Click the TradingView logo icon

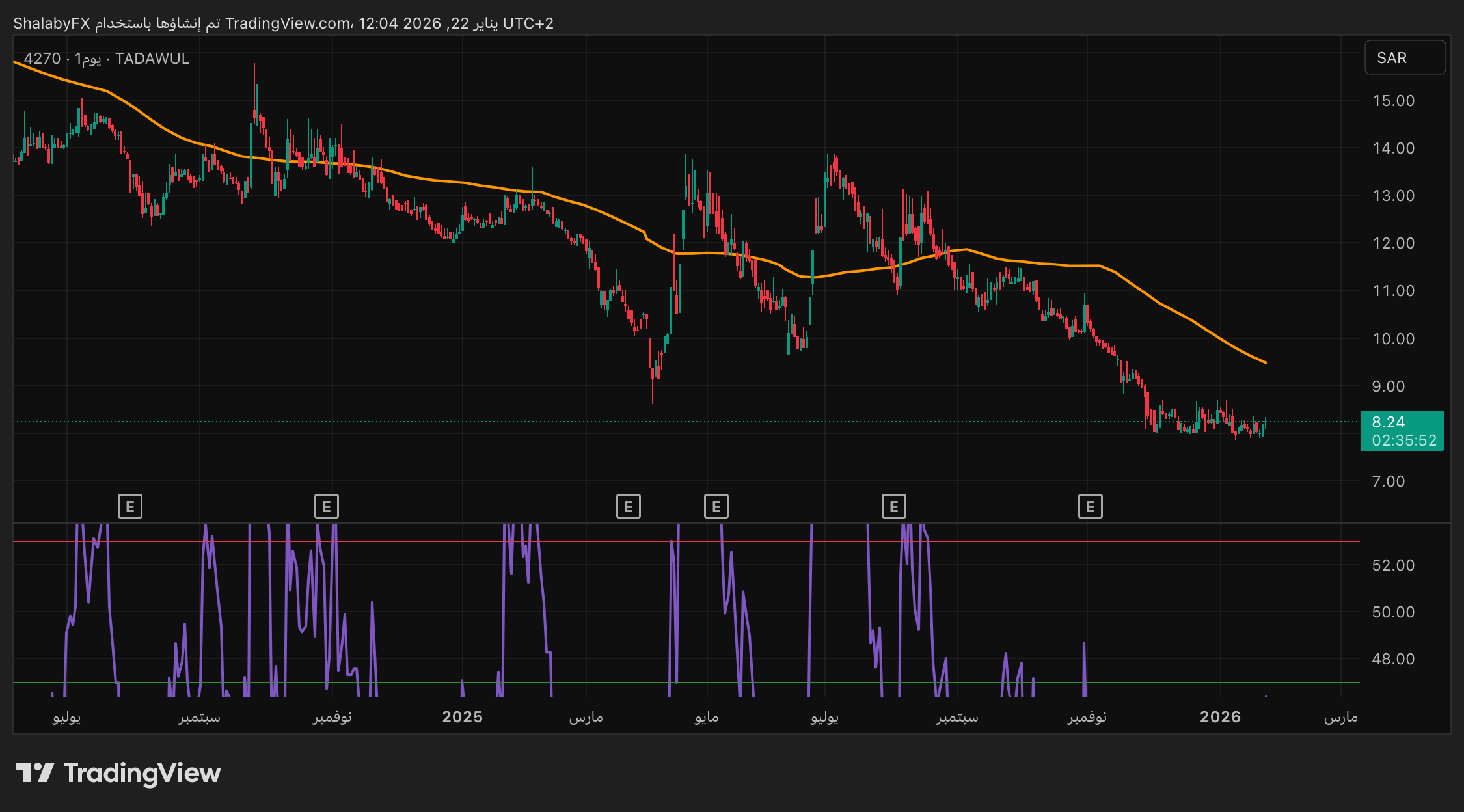(x=35, y=773)
